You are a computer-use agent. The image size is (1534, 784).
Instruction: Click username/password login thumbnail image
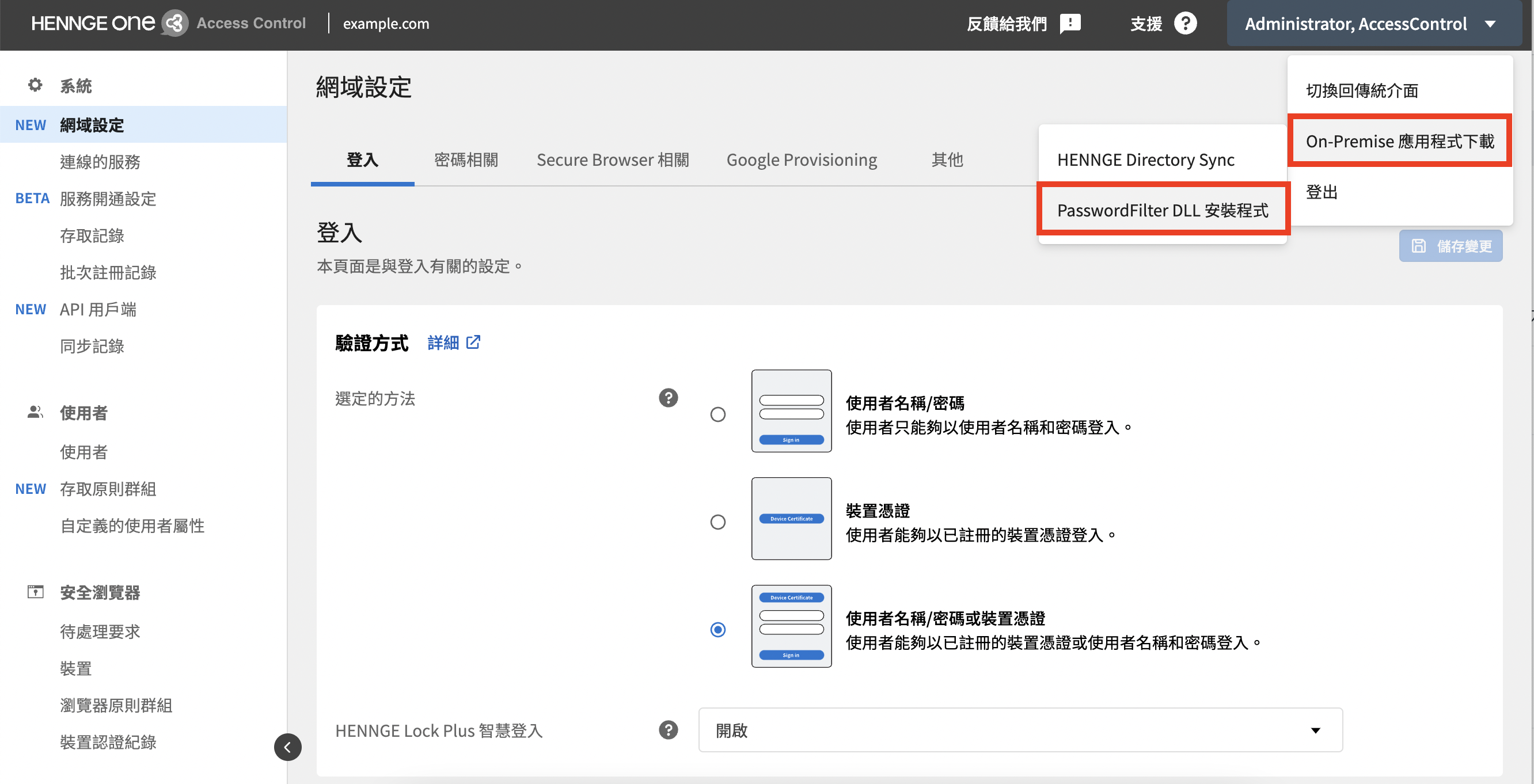[791, 411]
